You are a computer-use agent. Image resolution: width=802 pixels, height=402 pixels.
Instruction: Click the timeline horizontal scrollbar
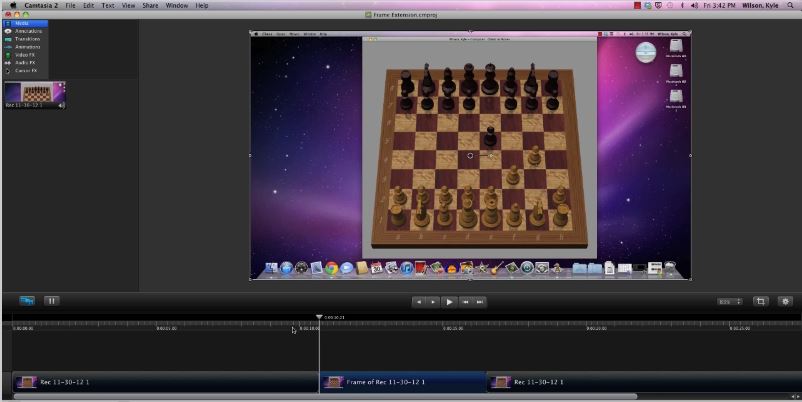pos(325,396)
